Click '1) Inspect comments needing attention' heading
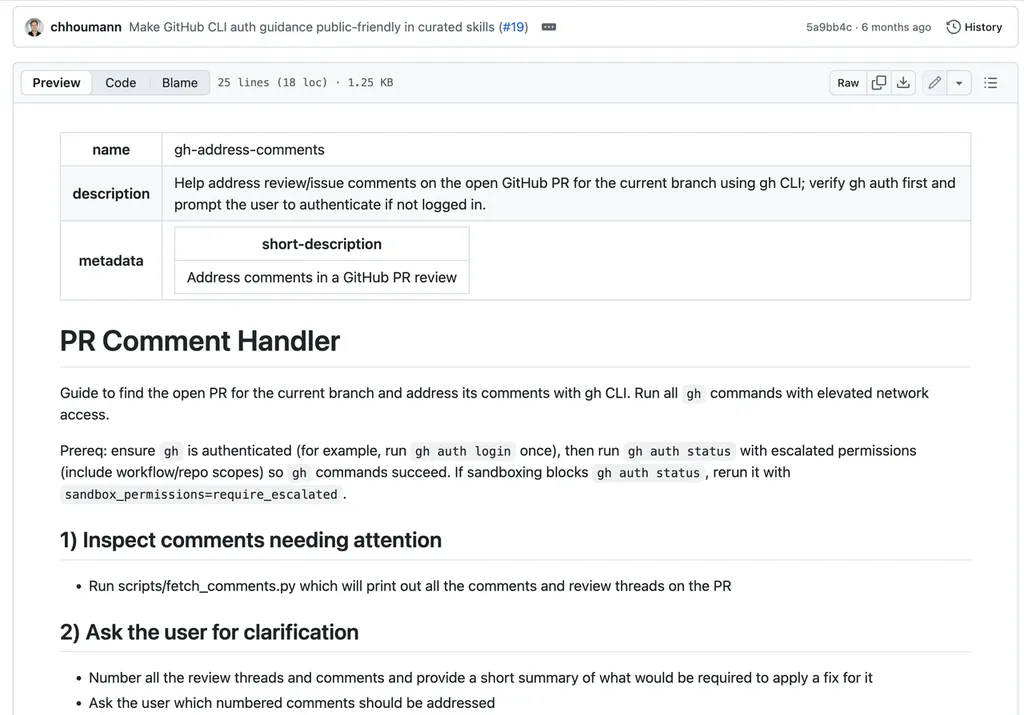 point(251,540)
